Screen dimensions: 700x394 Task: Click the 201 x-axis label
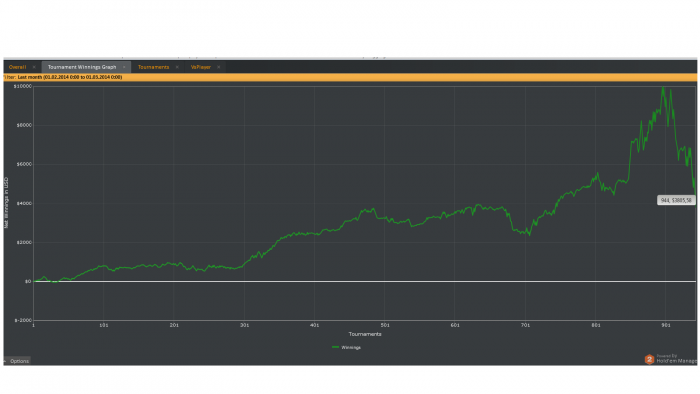coord(174,325)
